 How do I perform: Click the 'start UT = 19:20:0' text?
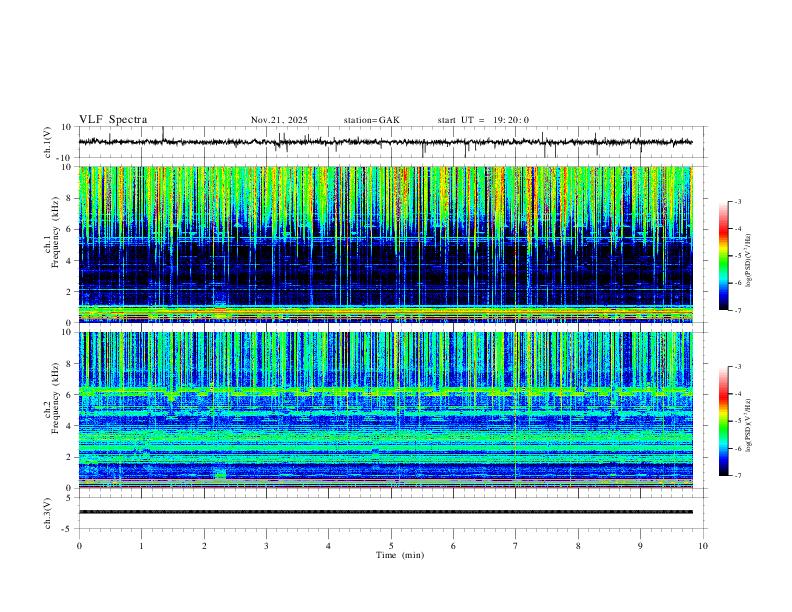click(483, 120)
